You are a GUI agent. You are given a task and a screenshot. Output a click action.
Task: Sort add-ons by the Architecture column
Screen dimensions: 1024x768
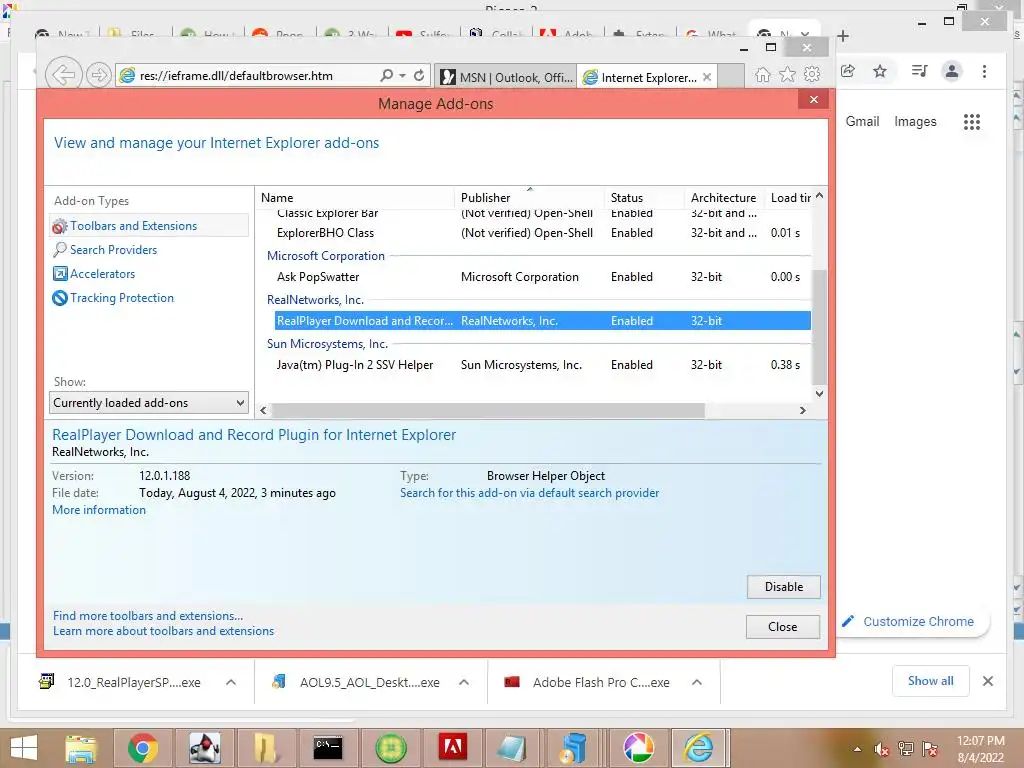click(x=725, y=198)
